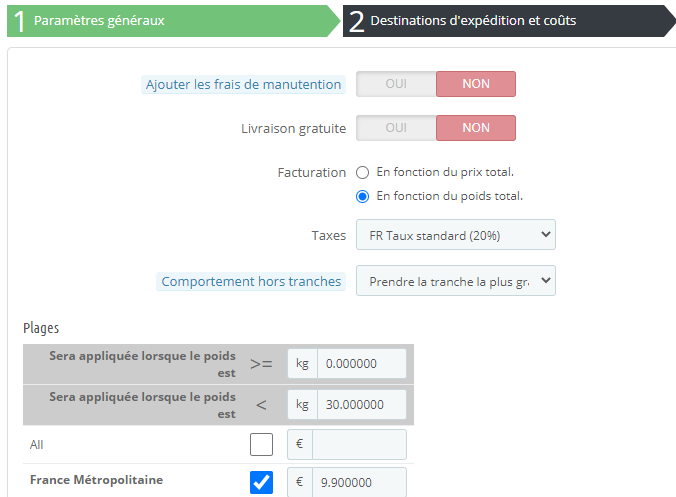Open the Taxes dropdown

(x=455, y=236)
